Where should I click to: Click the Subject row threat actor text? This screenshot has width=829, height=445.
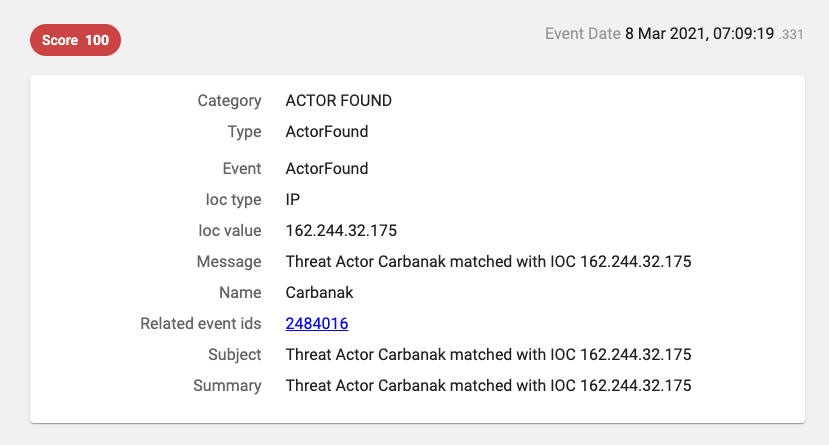(488, 355)
